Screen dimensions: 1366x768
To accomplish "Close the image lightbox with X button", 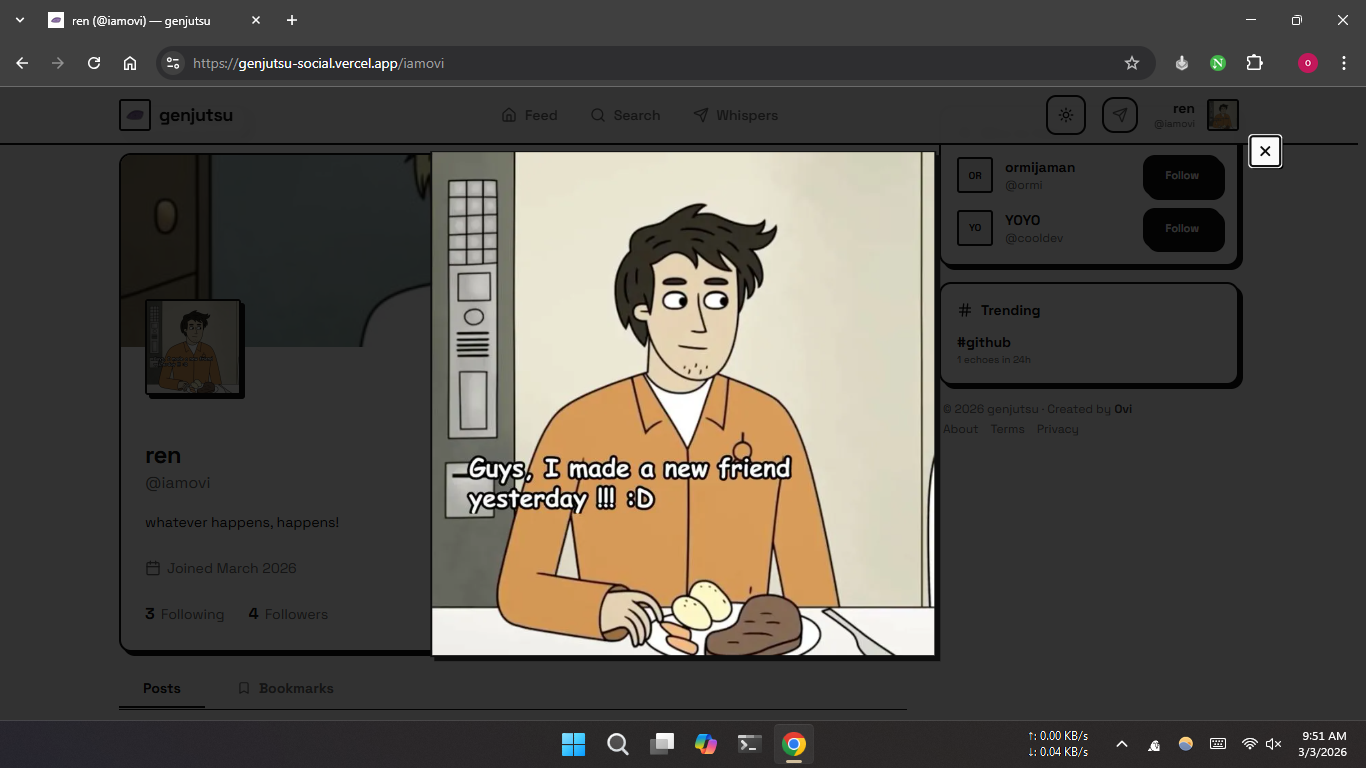I will coord(1265,151).
